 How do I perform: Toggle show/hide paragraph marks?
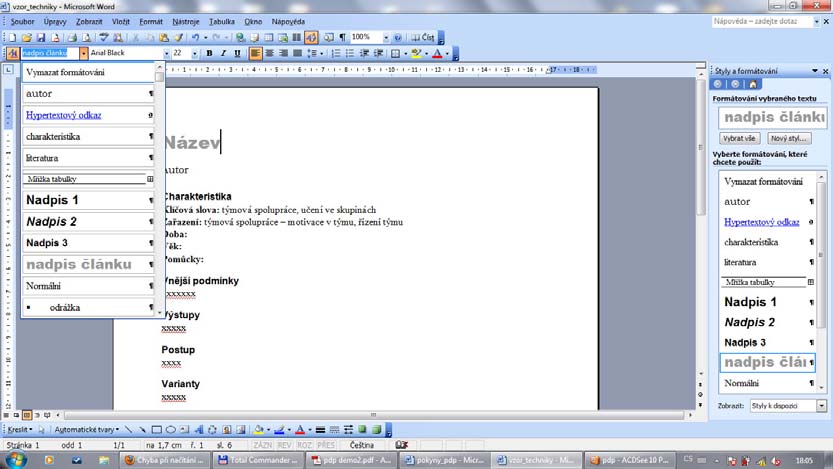[x=343, y=37]
